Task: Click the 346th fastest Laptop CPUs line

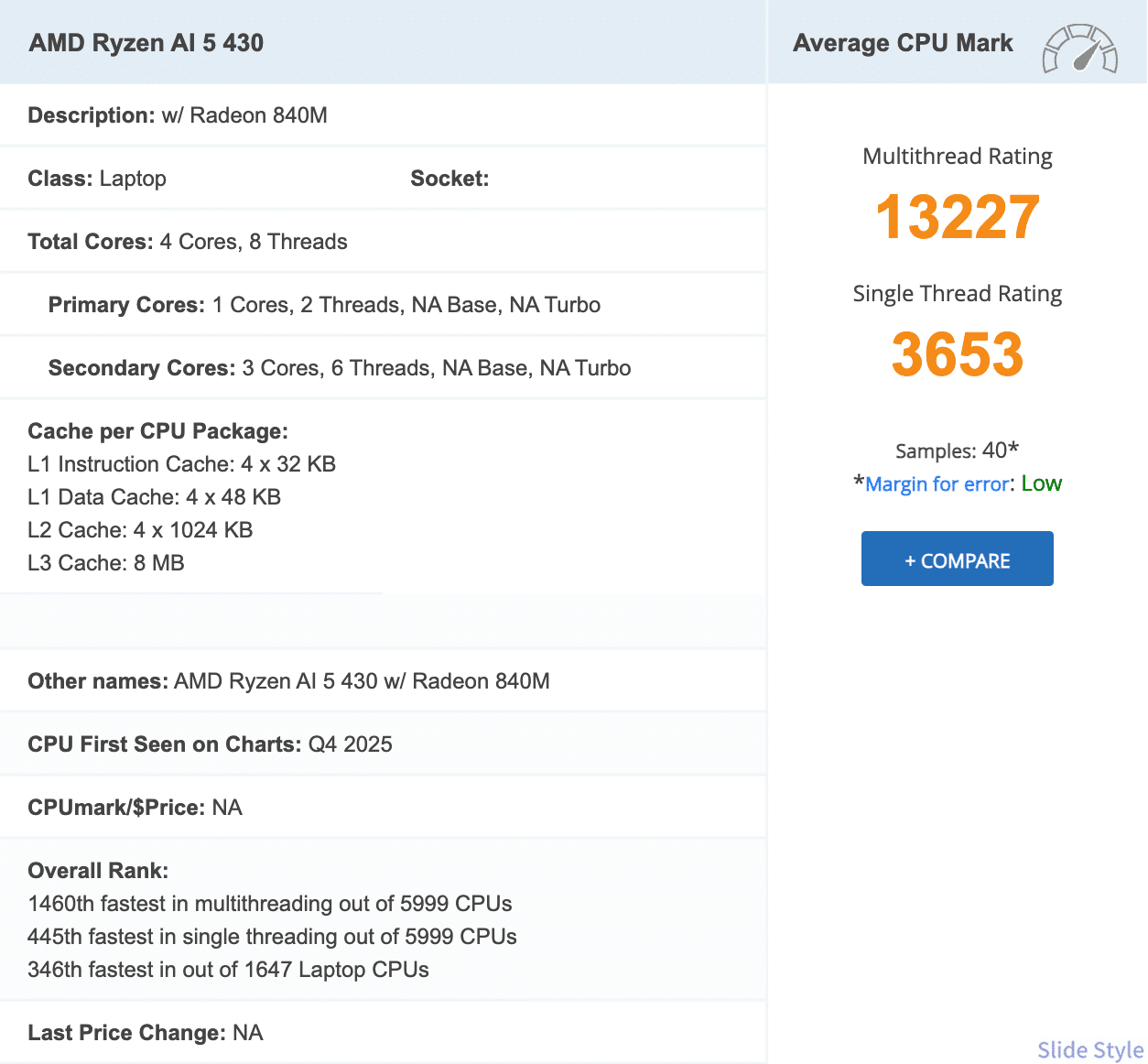Action: (229, 970)
